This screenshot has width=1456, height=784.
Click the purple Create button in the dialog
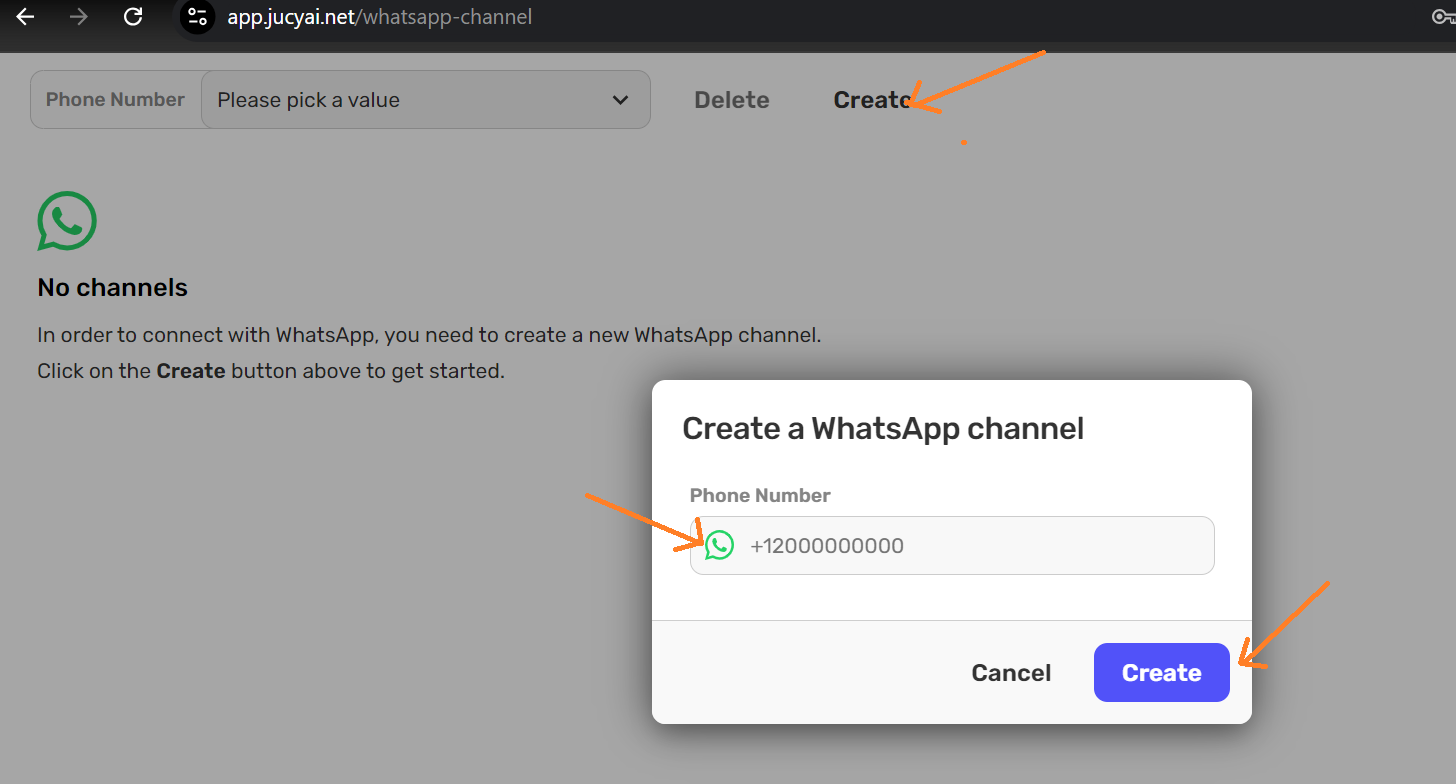[x=1162, y=673]
